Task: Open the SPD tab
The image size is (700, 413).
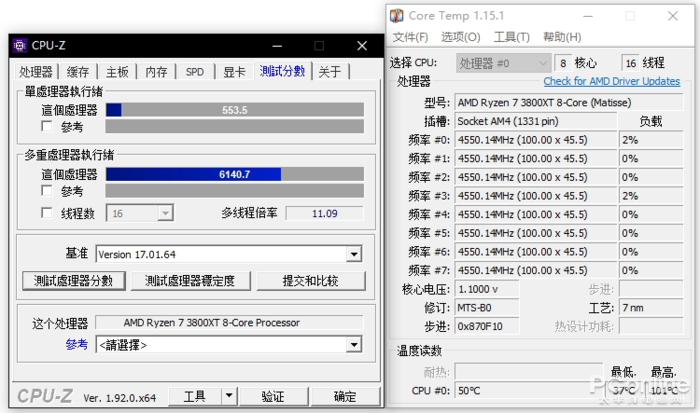Action: [195, 72]
